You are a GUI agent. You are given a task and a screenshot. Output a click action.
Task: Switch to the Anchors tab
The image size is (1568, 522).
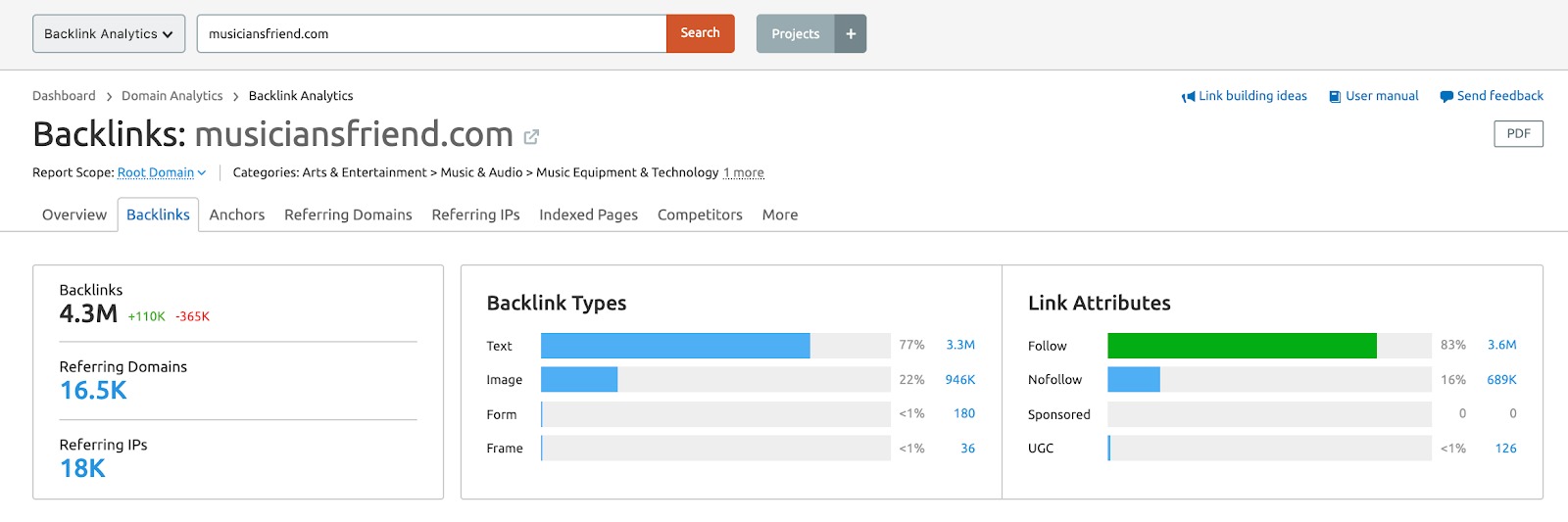pos(237,214)
